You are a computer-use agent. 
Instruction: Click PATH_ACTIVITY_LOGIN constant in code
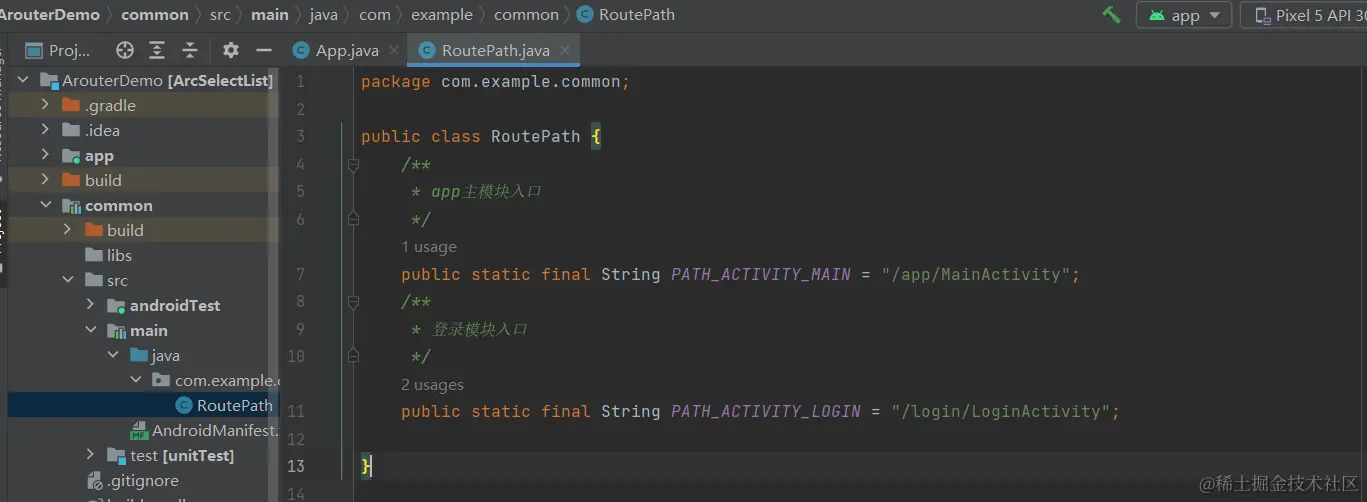tap(766, 411)
